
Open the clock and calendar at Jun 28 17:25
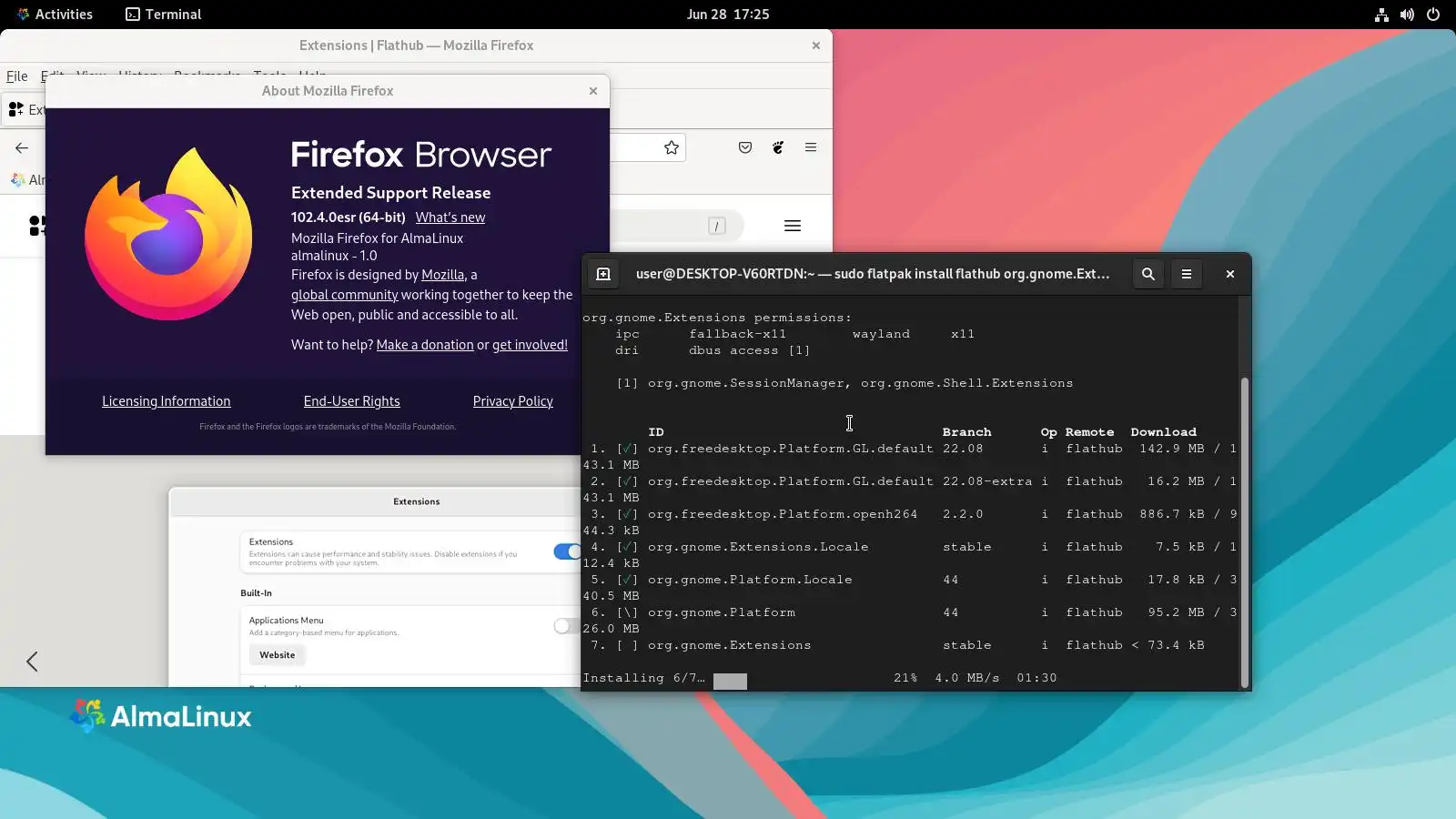[728, 15]
